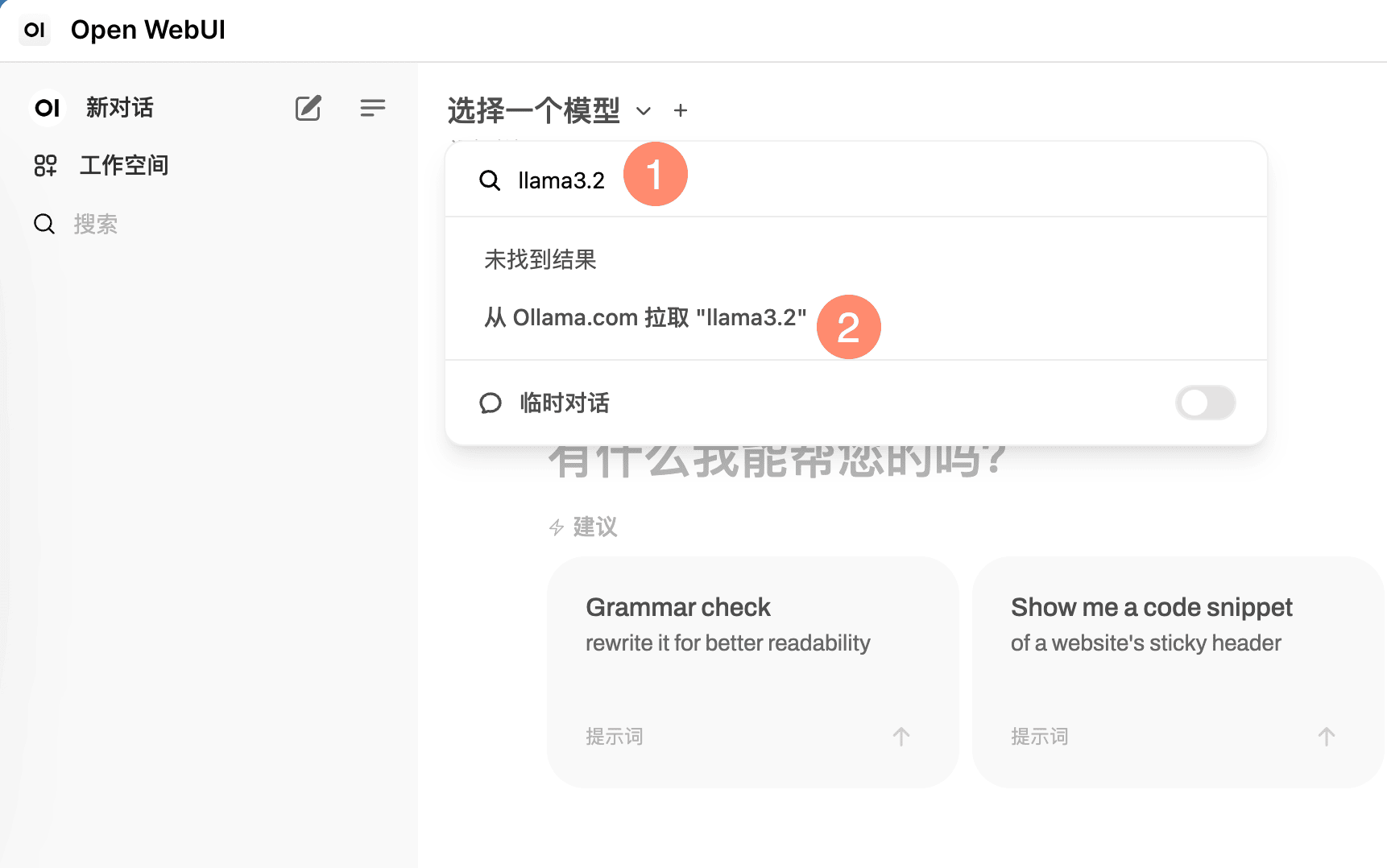Click the speech bubble icon beside 临时对话

491,403
